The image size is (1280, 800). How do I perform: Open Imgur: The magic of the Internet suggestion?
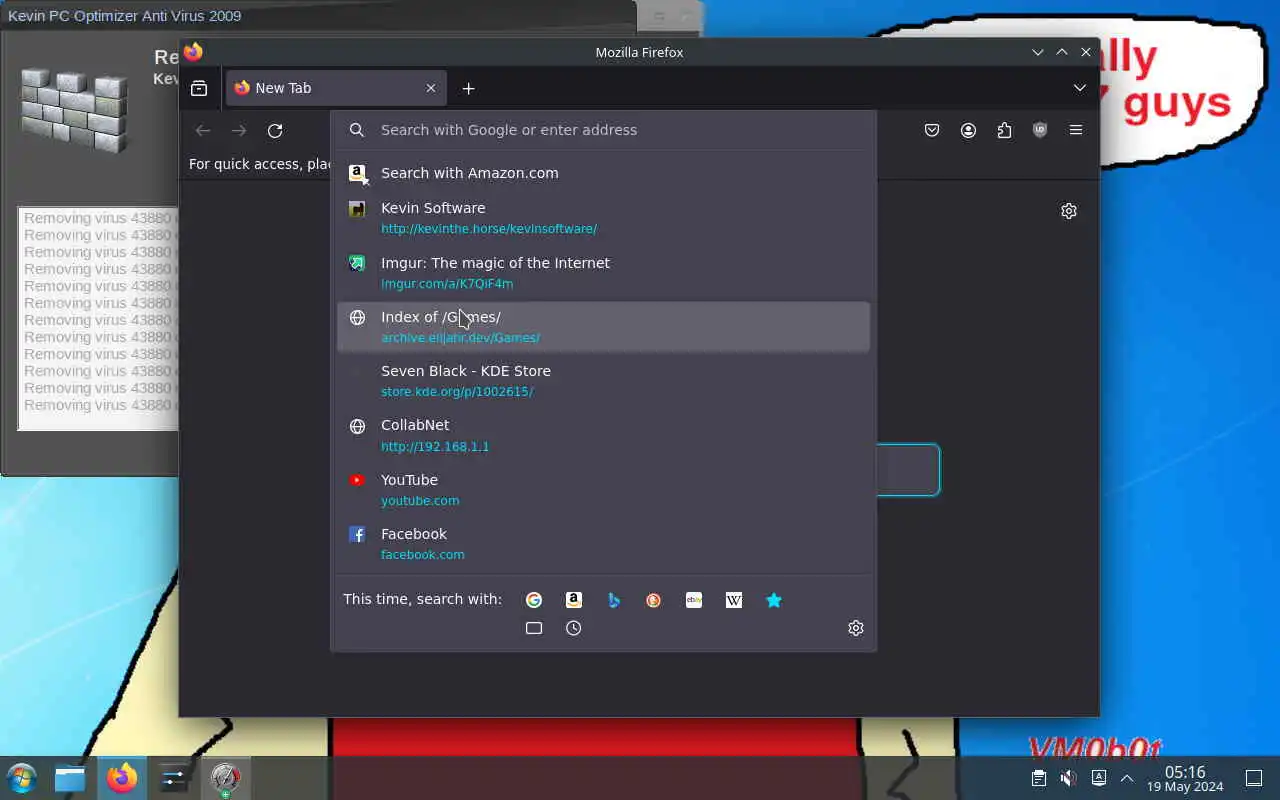(x=603, y=273)
